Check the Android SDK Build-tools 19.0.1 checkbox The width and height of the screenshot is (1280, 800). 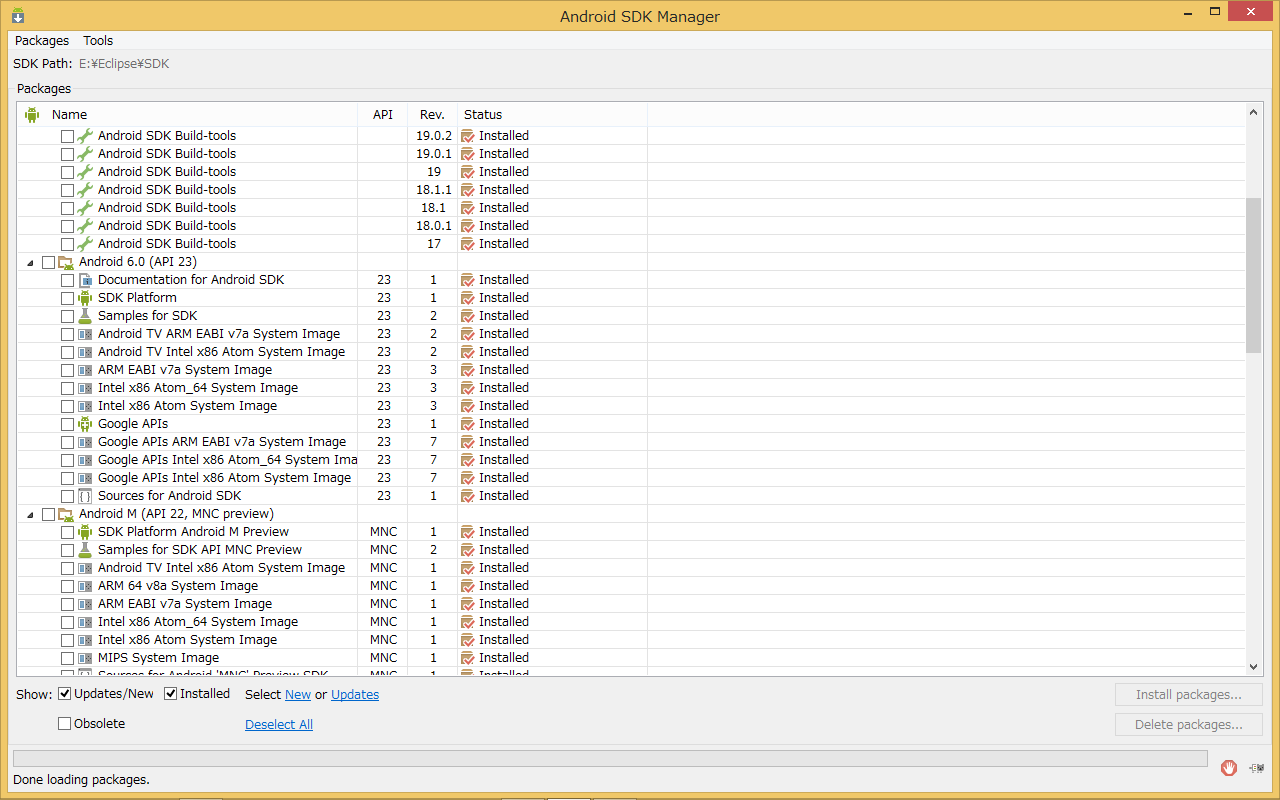67,154
